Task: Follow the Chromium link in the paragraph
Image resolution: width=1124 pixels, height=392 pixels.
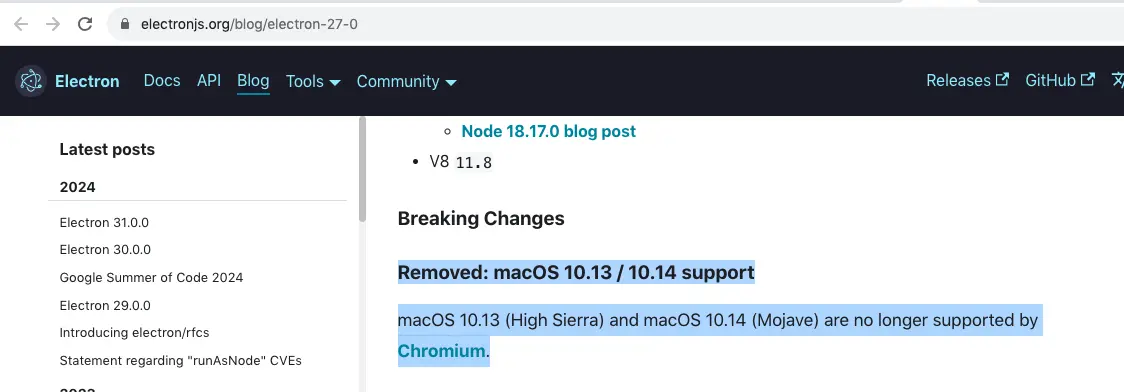Action: point(442,351)
